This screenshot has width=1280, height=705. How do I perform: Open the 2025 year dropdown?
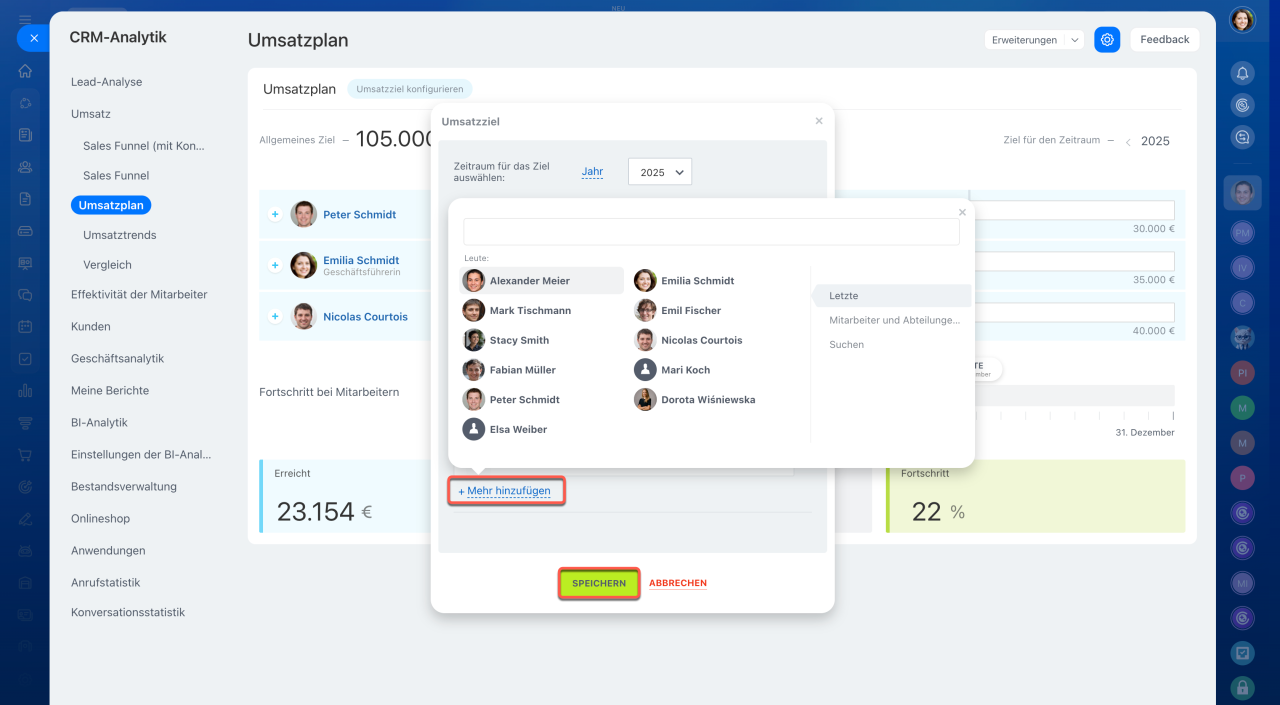pos(660,172)
